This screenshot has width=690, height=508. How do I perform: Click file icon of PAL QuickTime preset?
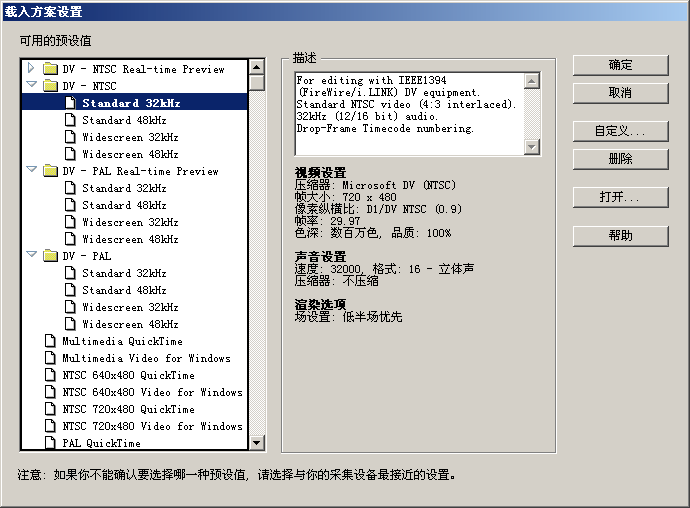pyautogui.click(x=50, y=442)
